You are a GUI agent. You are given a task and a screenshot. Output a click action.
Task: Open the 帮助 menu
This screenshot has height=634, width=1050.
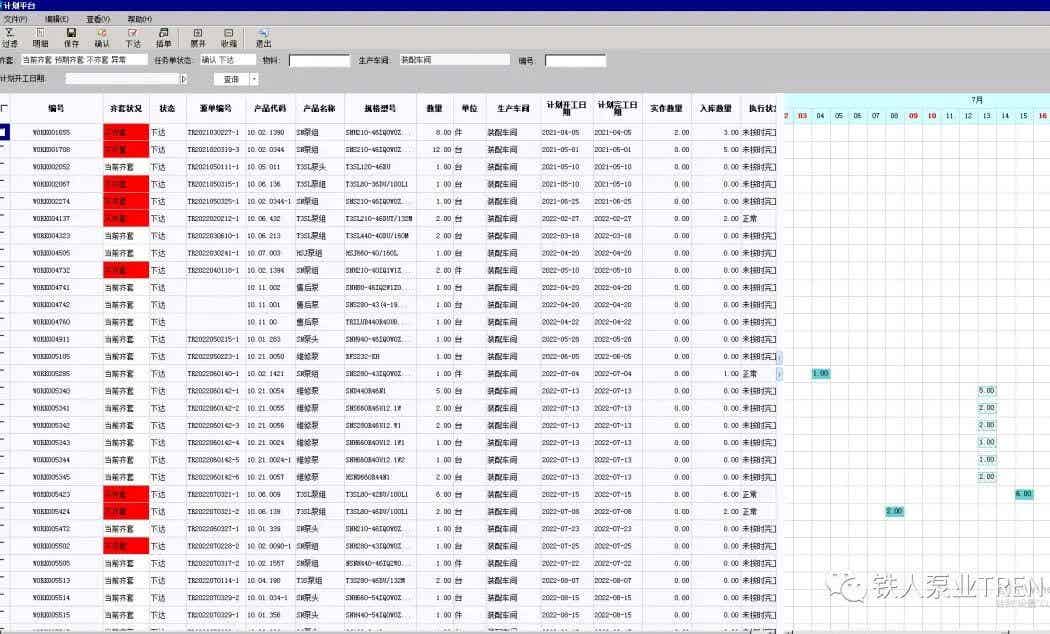(140, 19)
